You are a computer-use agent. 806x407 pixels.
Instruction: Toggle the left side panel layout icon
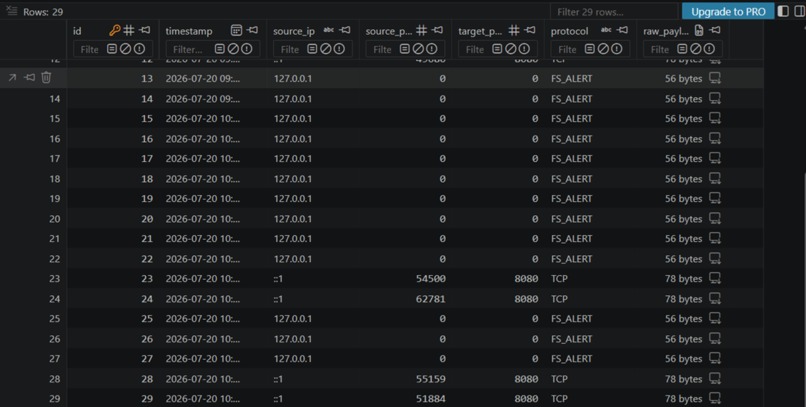click(783, 11)
